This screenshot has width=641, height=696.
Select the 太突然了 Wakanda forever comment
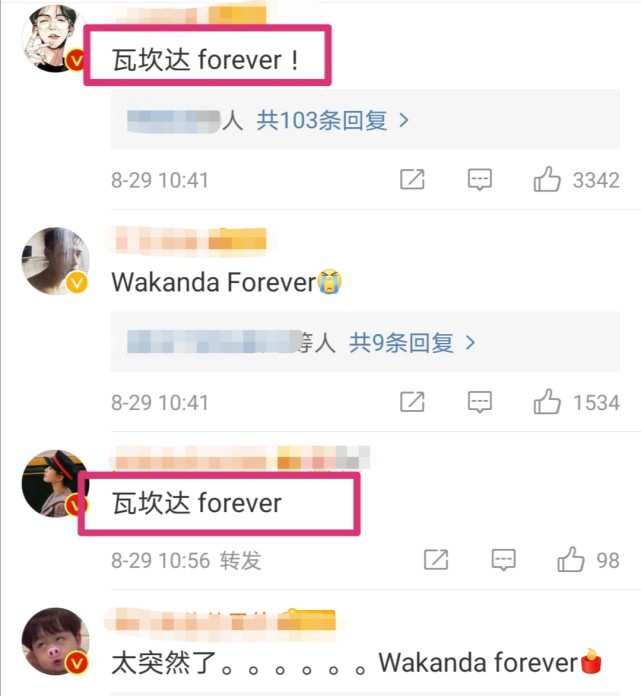[356, 662]
